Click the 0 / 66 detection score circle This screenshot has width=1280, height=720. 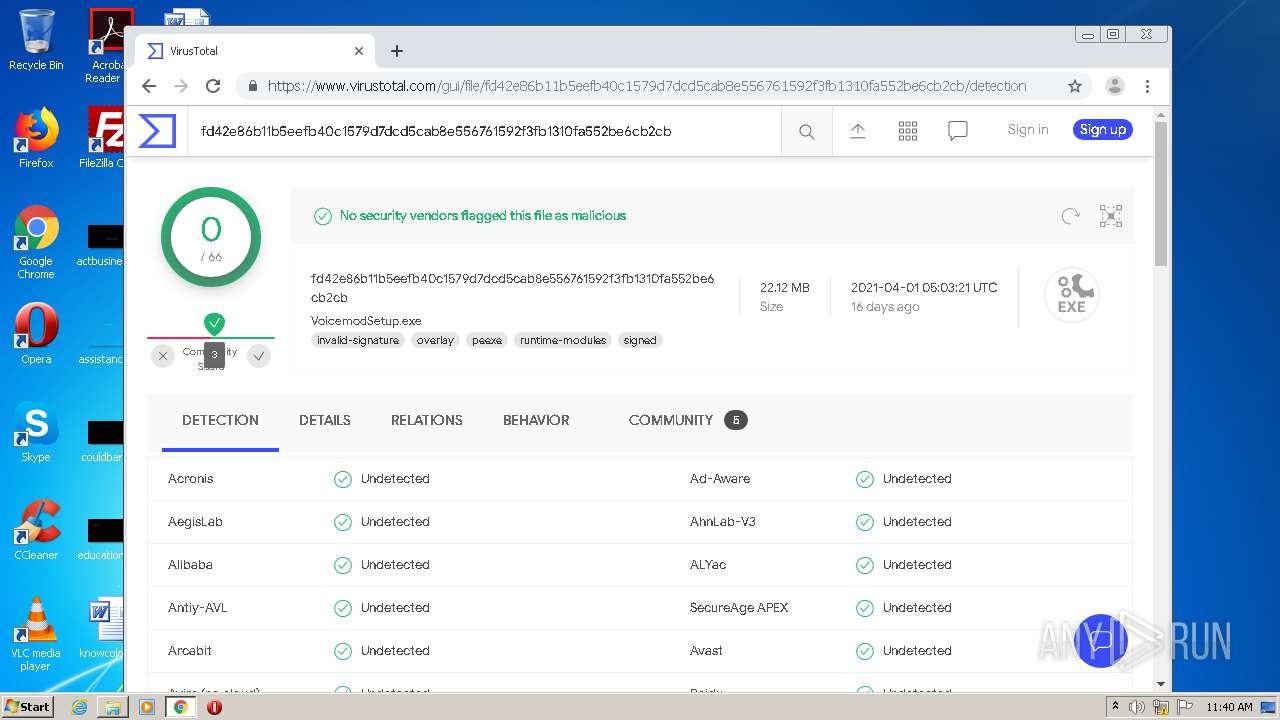[211, 238]
